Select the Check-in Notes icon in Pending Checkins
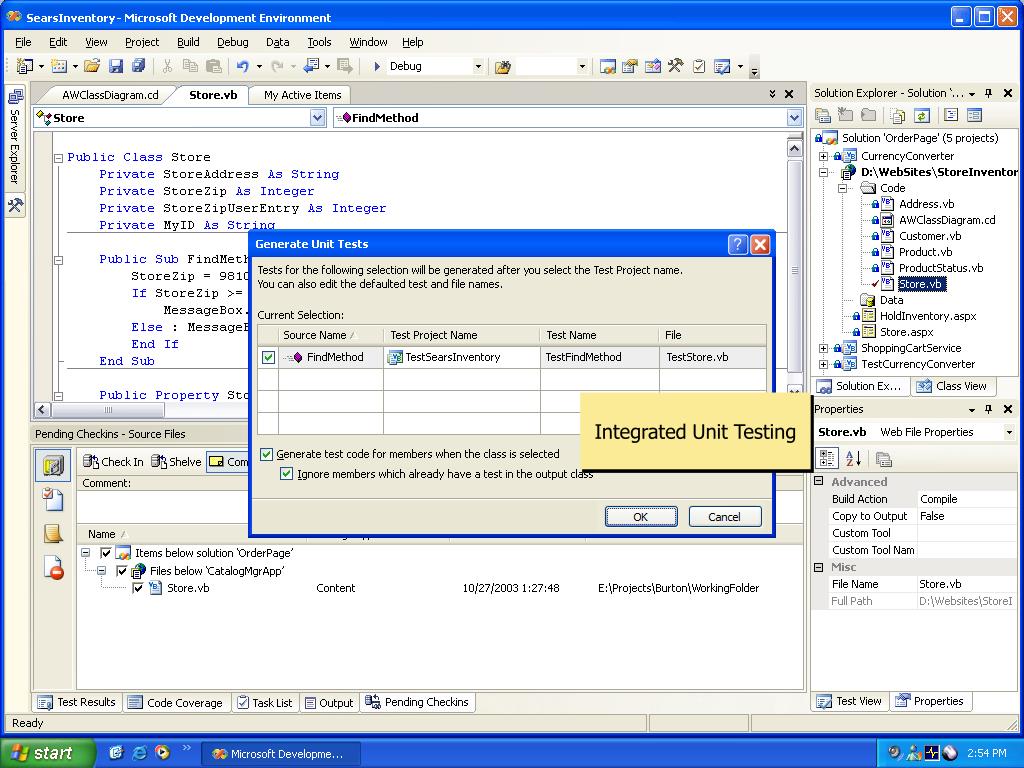 [53, 533]
